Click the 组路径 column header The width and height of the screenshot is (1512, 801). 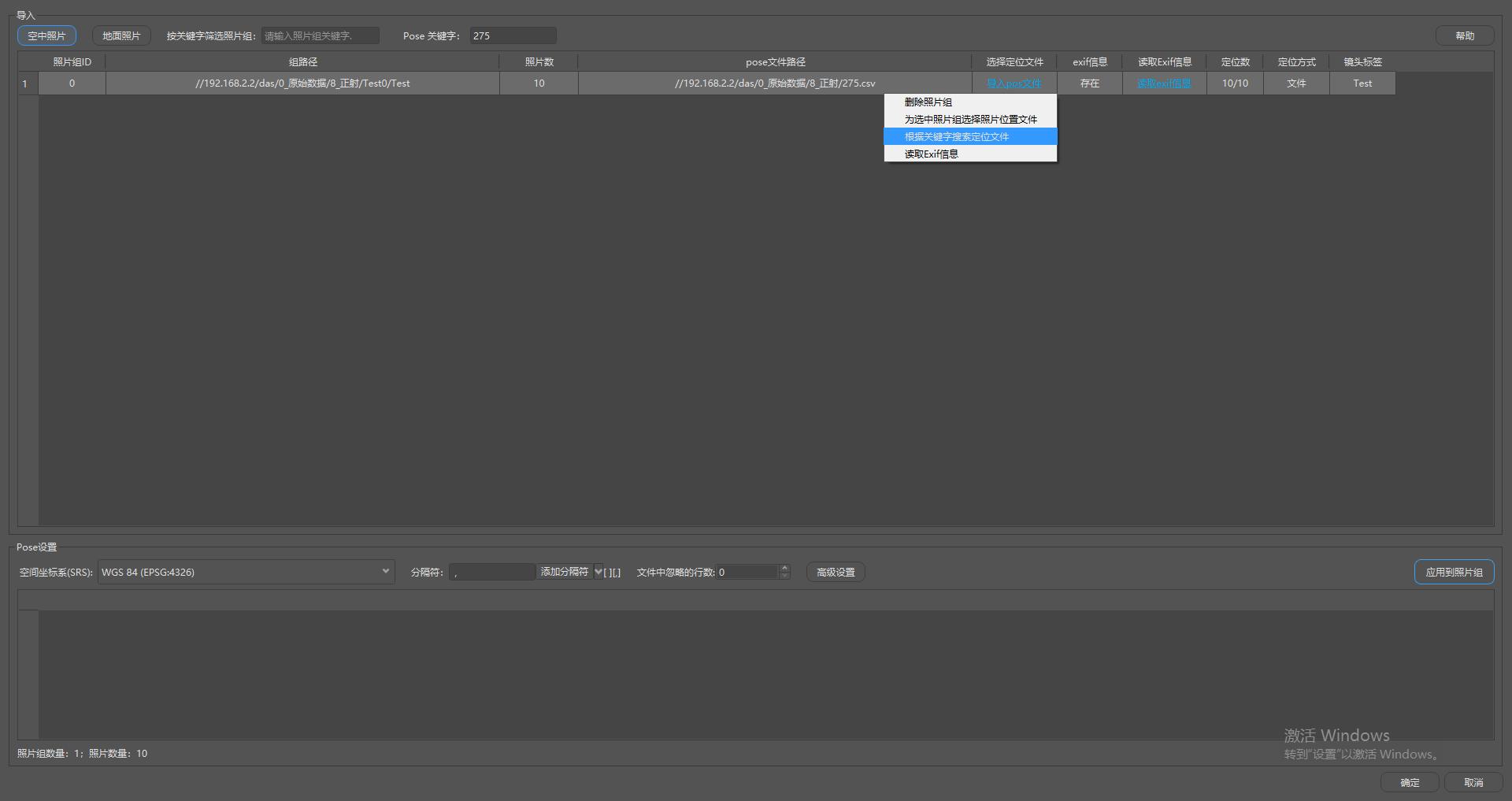click(x=303, y=61)
